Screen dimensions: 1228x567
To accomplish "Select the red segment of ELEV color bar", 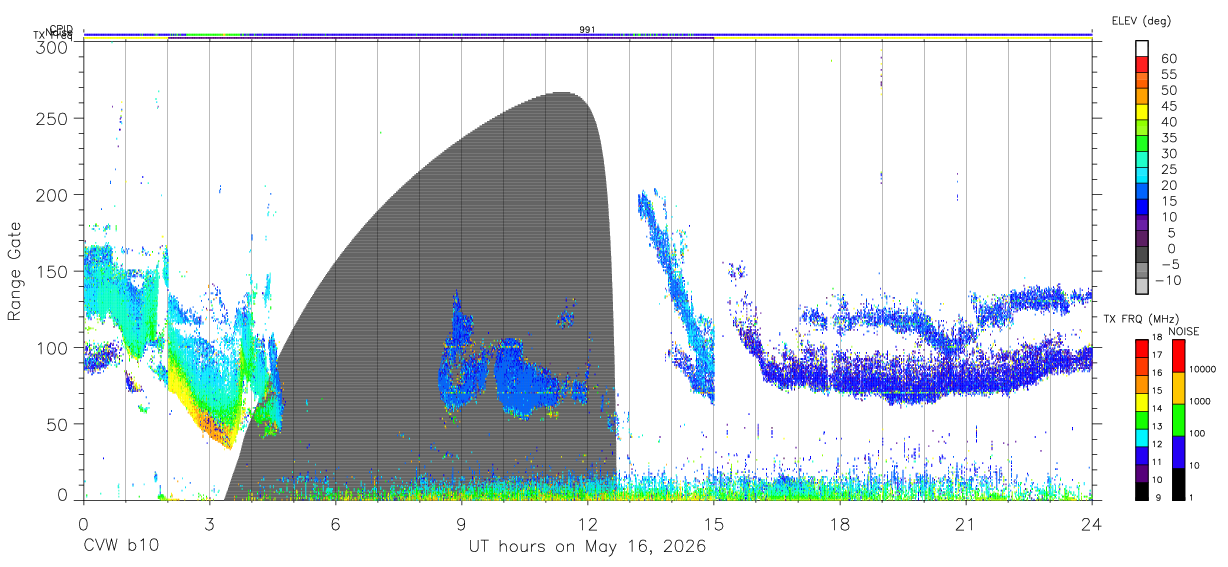I will [1141, 64].
